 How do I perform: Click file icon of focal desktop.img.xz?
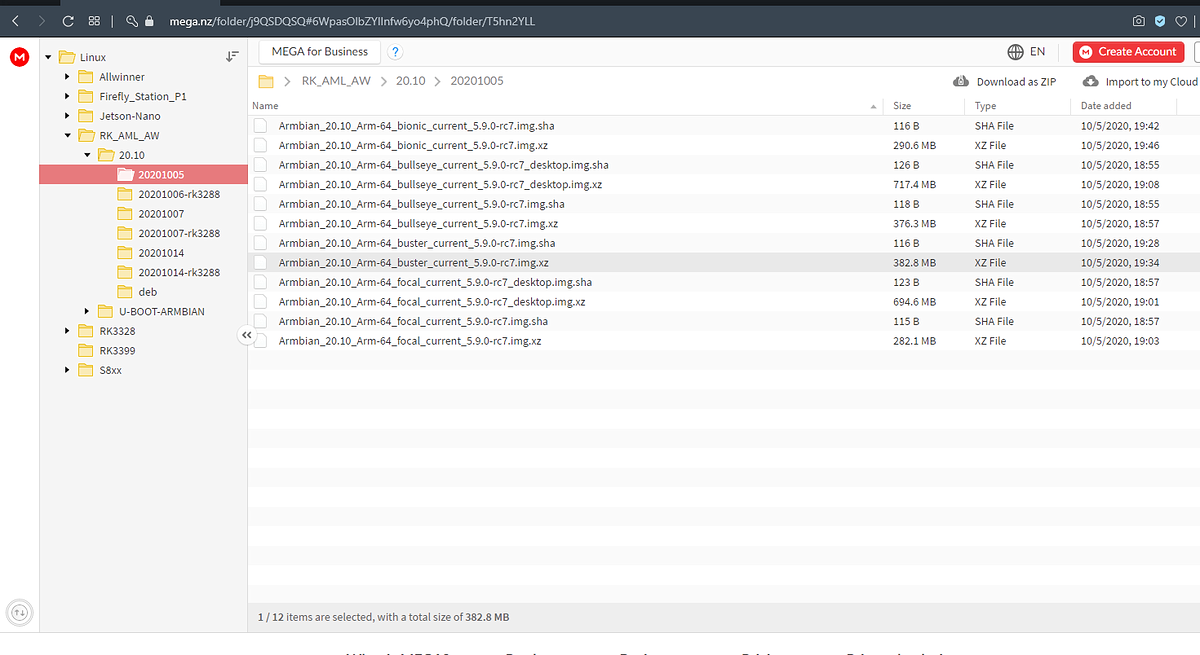coord(260,302)
